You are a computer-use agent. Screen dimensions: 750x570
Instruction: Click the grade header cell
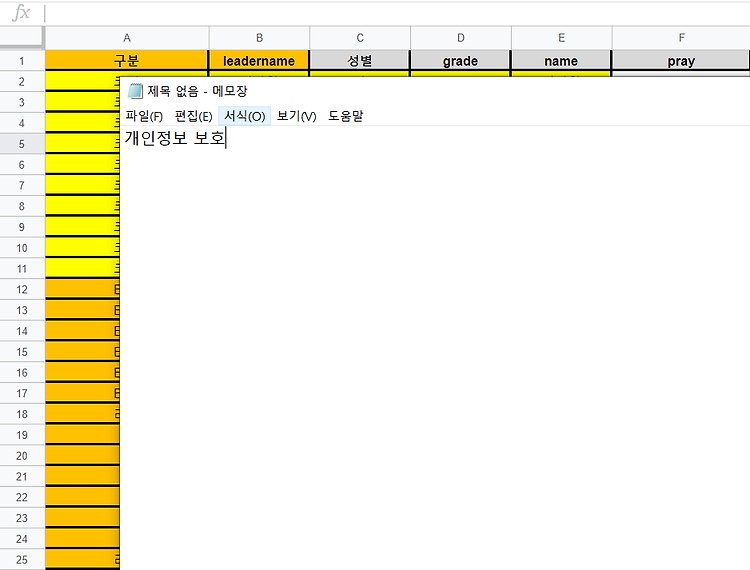(461, 61)
